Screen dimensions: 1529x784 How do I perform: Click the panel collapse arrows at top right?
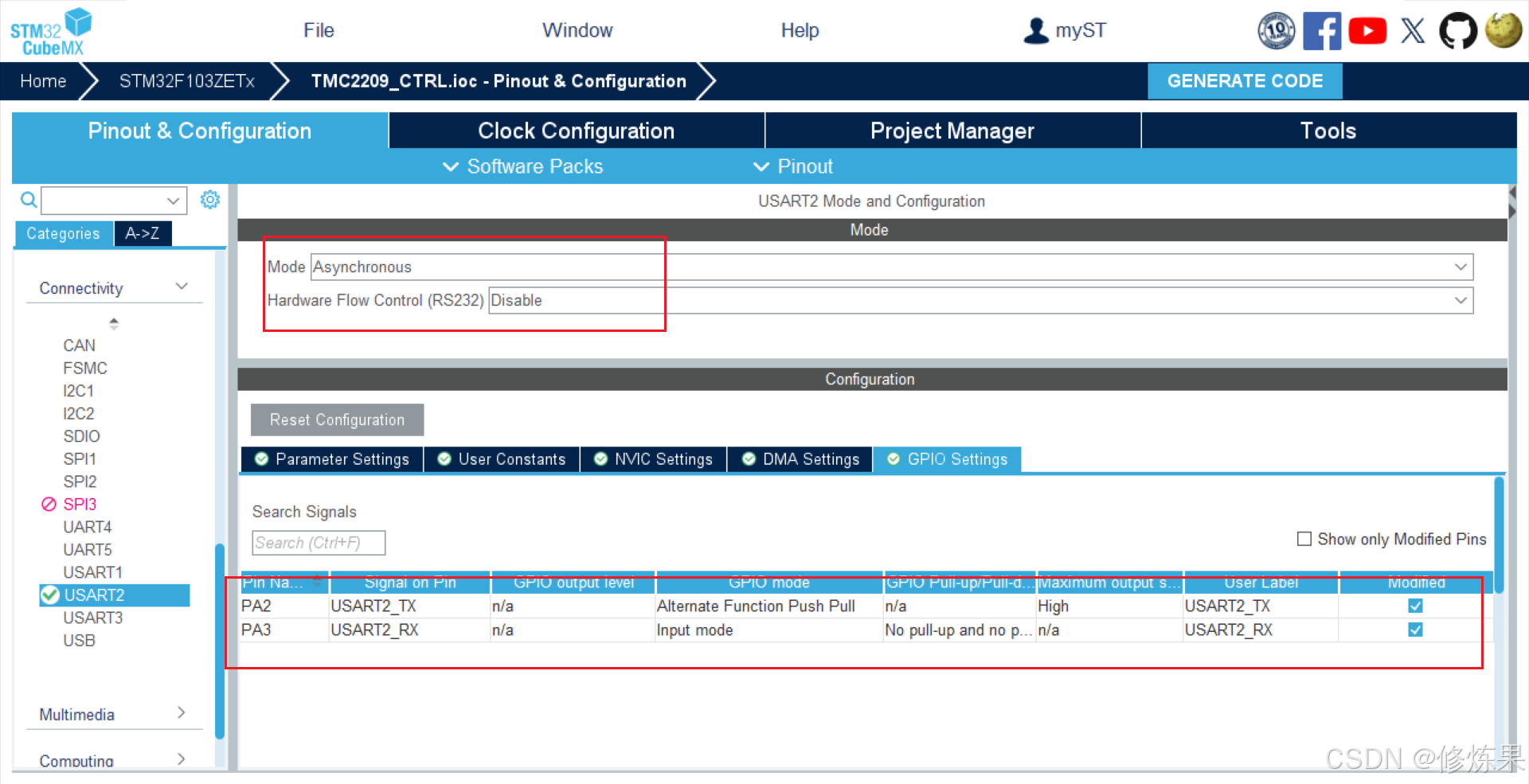coord(1512,202)
